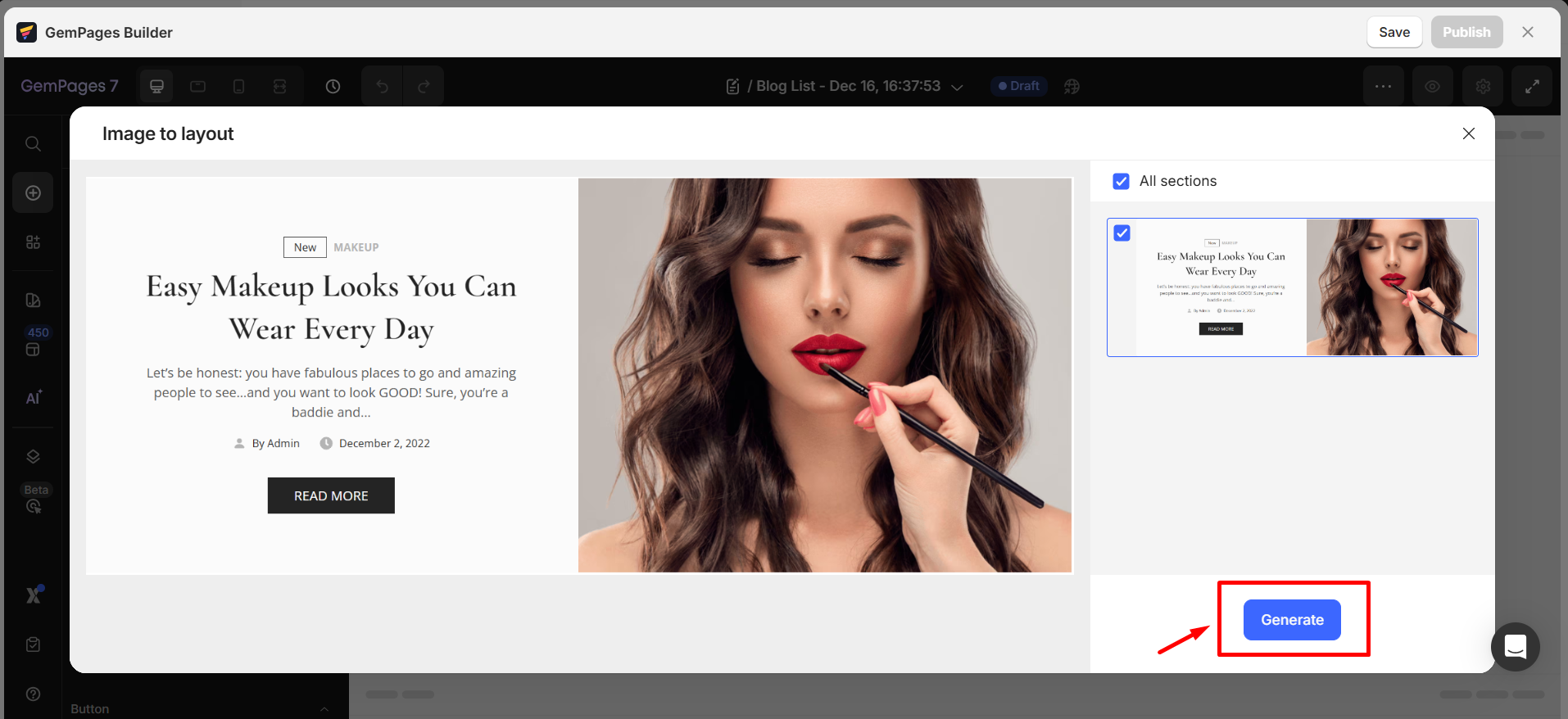Click the Publish button
The image size is (1568, 719).
(1466, 32)
